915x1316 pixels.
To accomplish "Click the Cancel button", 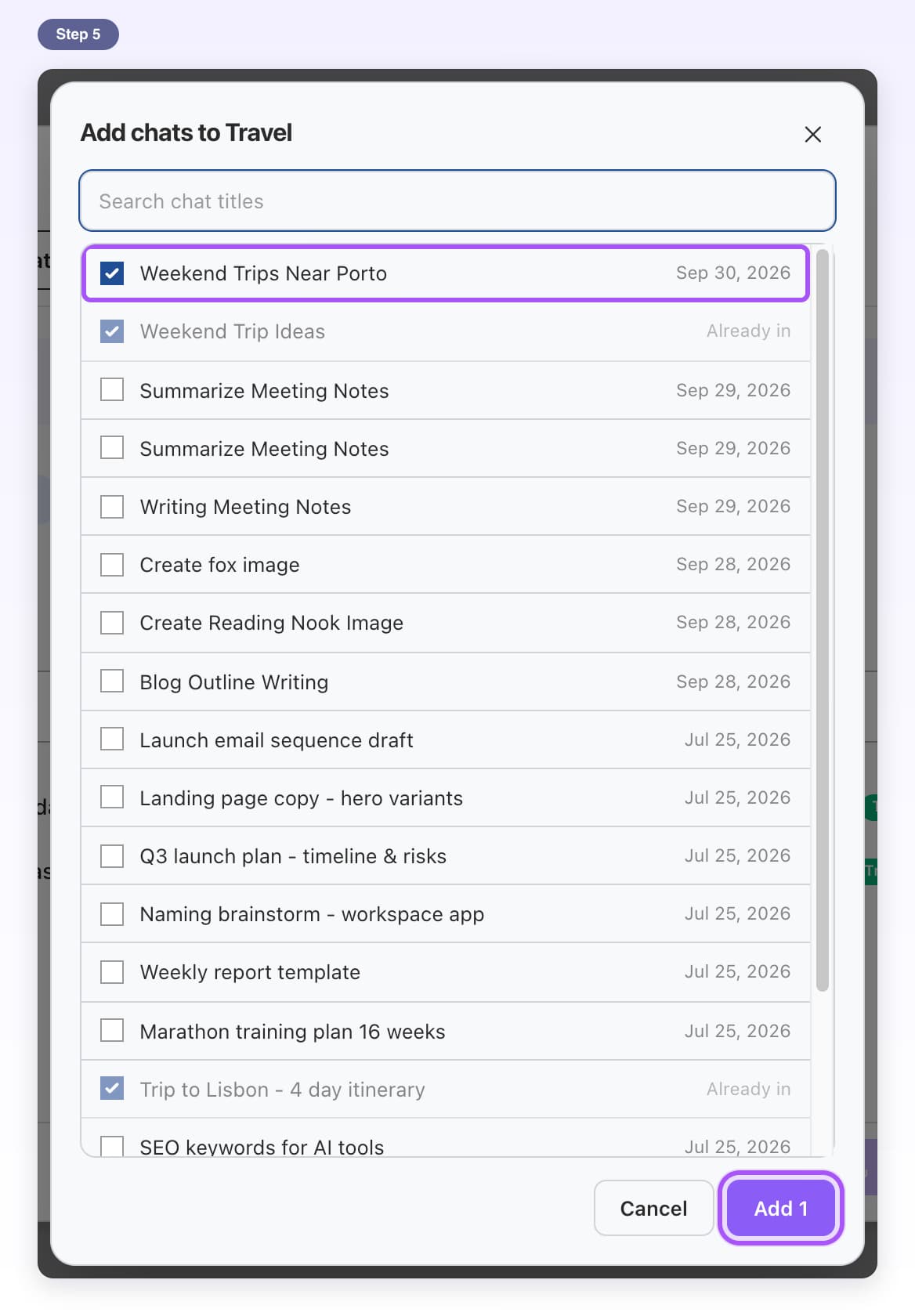I will coord(653,1208).
